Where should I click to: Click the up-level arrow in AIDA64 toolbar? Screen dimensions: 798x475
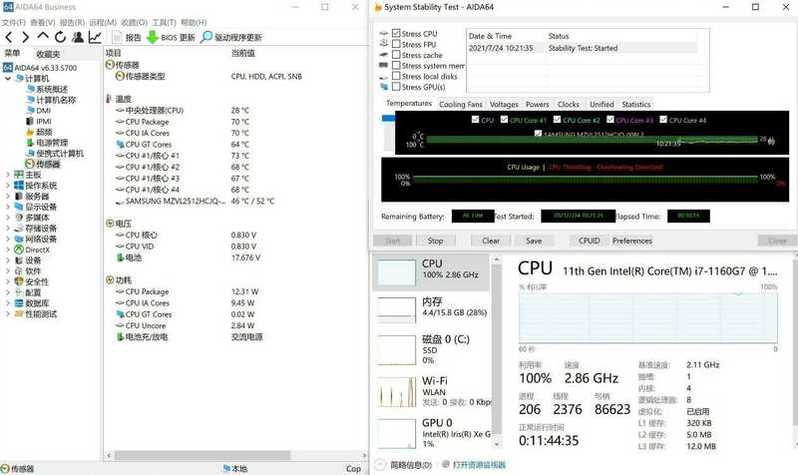coord(43,37)
